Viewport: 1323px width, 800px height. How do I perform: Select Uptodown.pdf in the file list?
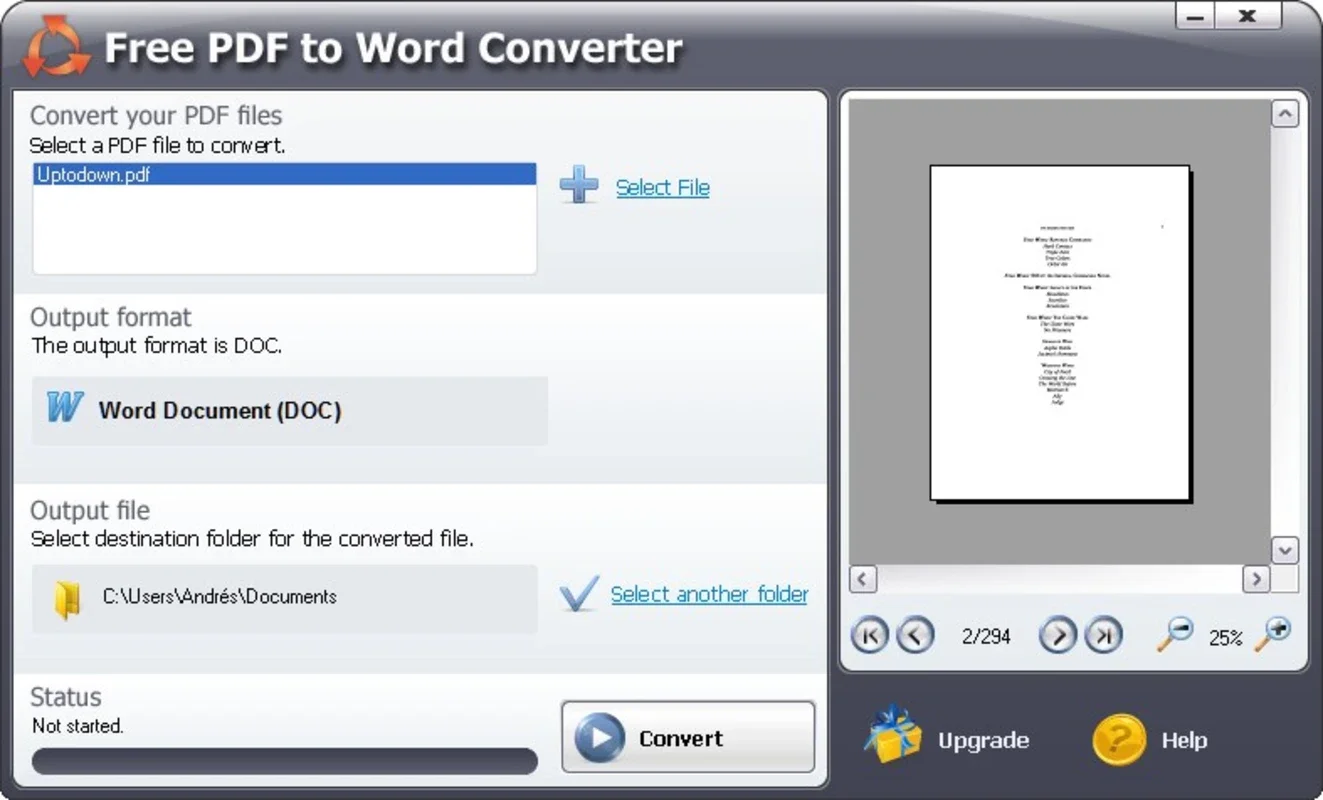(285, 174)
